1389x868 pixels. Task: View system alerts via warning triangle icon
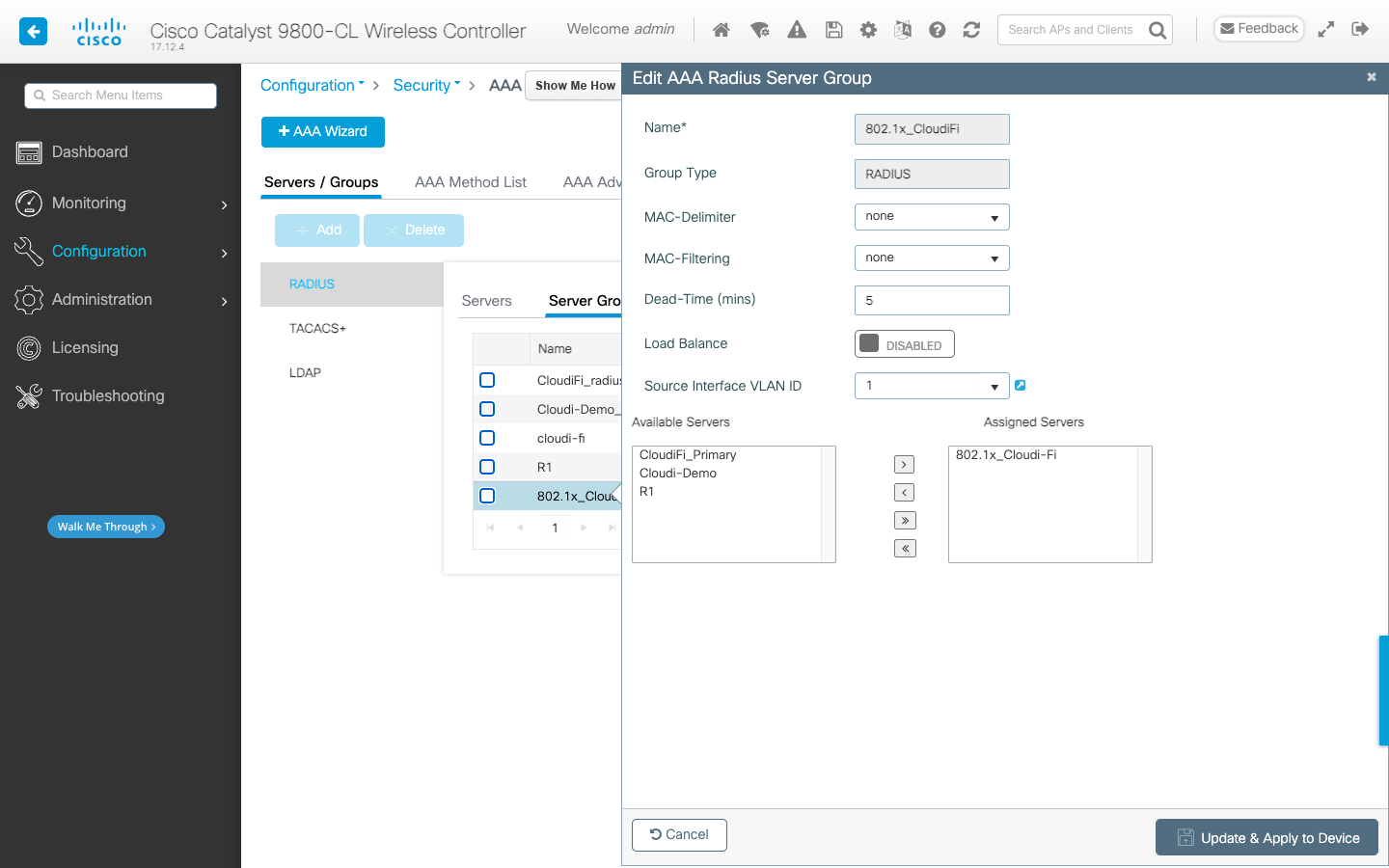797,29
